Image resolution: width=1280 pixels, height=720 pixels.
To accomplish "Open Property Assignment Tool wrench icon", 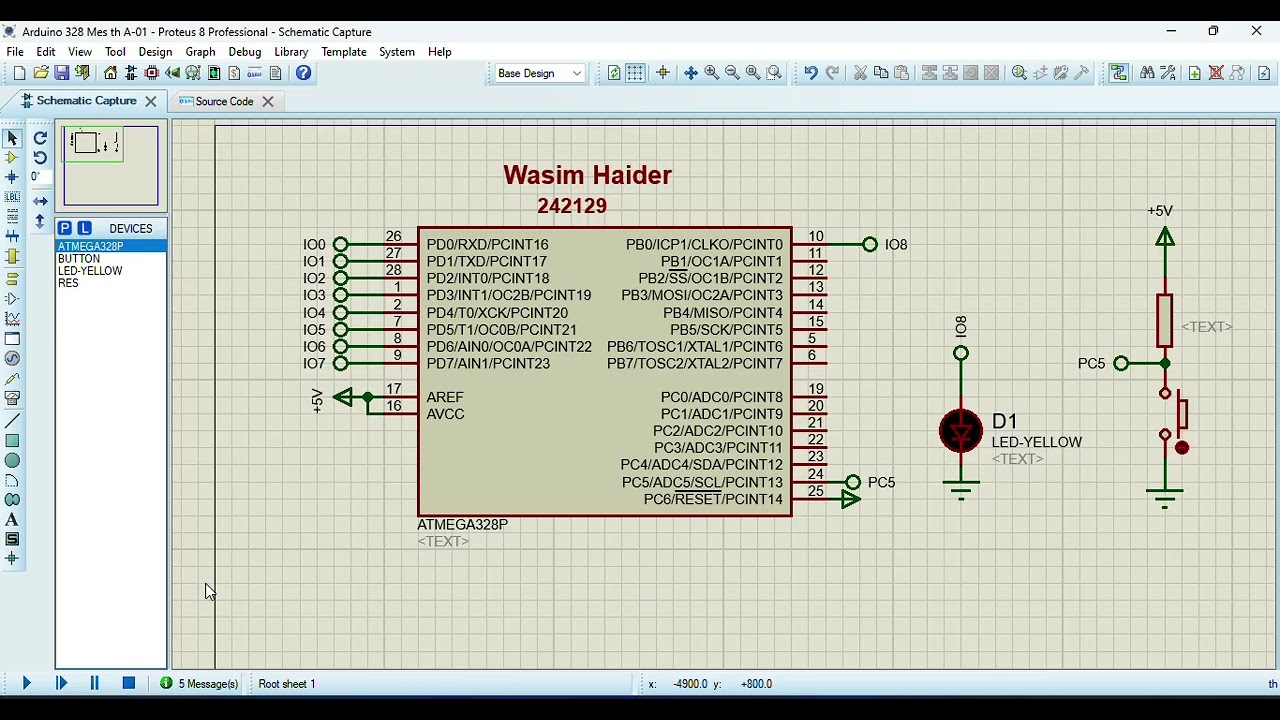I will (1168, 73).
